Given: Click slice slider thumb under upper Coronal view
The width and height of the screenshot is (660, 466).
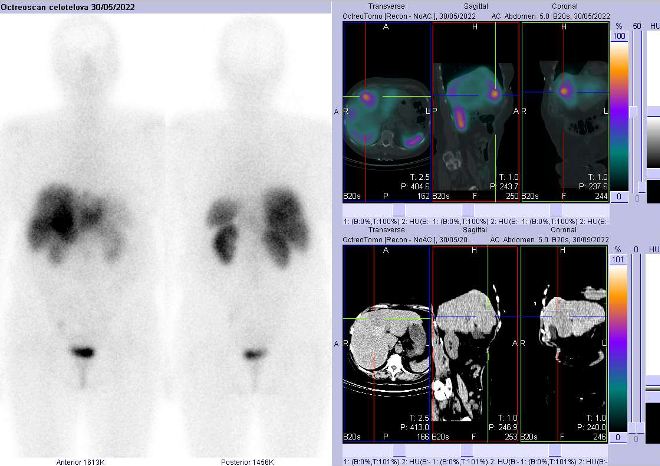Looking at the screenshot, I should pyautogui.click(x=556, y=210).
